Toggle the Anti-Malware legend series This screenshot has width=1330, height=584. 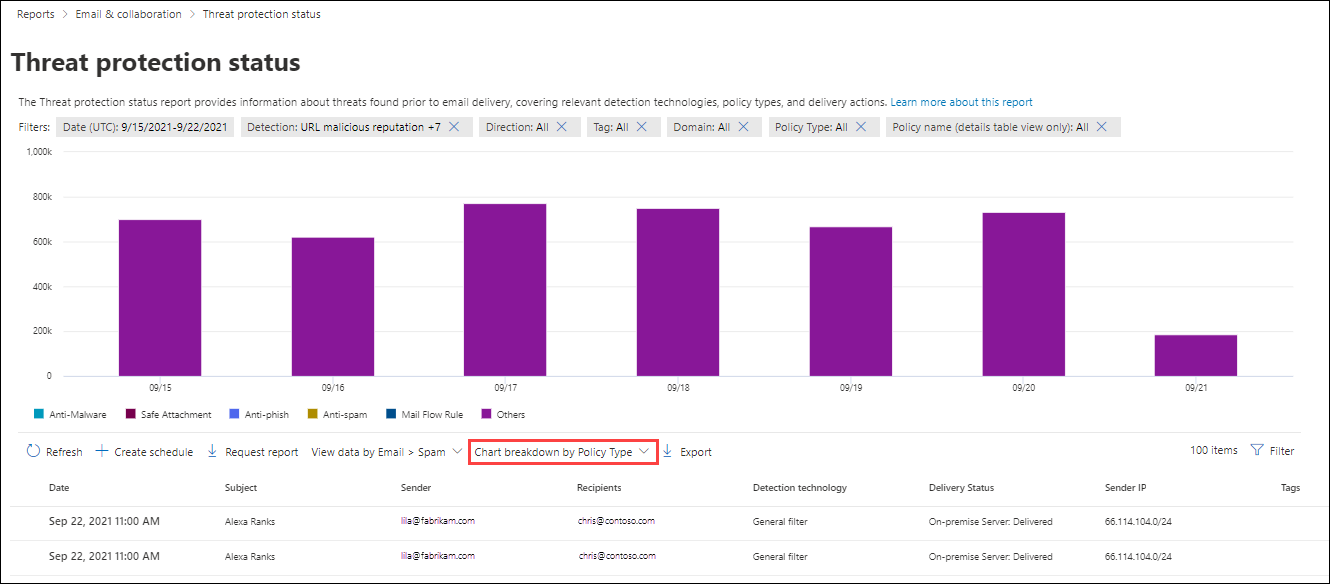(x=69, y=414)
